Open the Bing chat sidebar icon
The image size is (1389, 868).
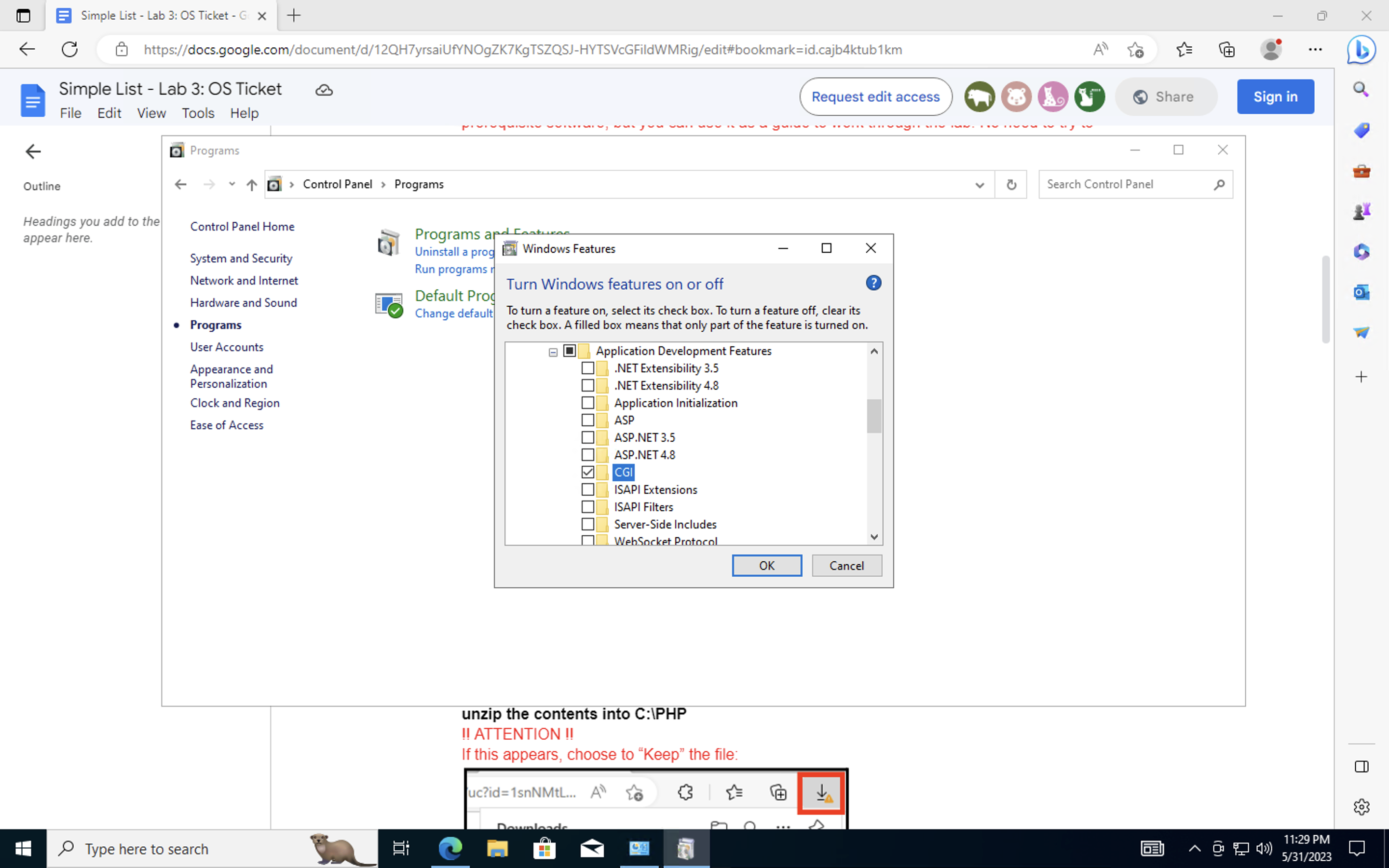(x=1361, y=50)
